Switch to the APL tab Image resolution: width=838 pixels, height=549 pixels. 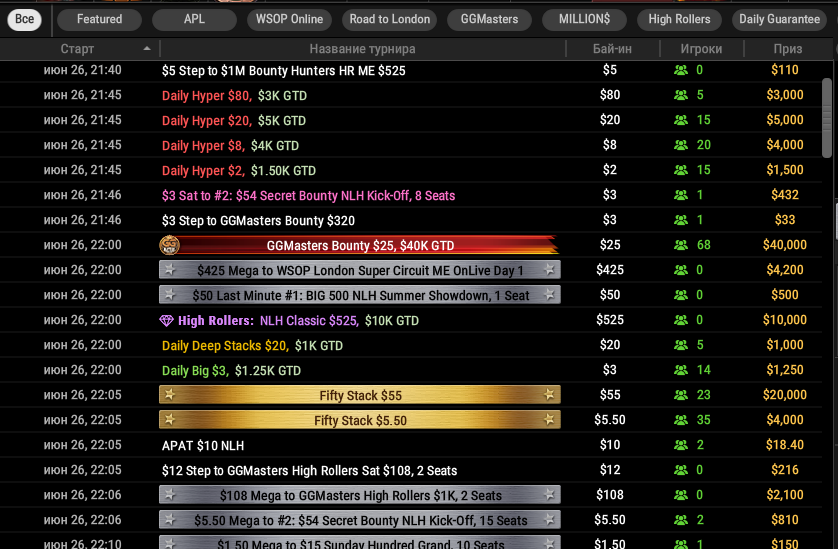tap(194, 19)
